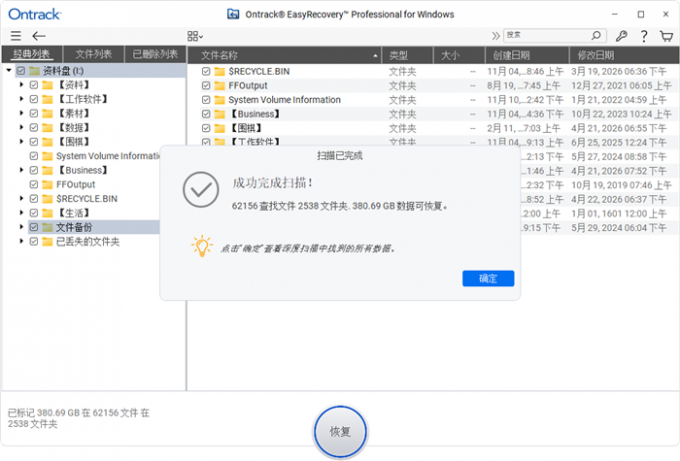This screenshot has width=680, height=461.
Task: Click System Volume Information tree folder icon
Action: tap(47, 156)
